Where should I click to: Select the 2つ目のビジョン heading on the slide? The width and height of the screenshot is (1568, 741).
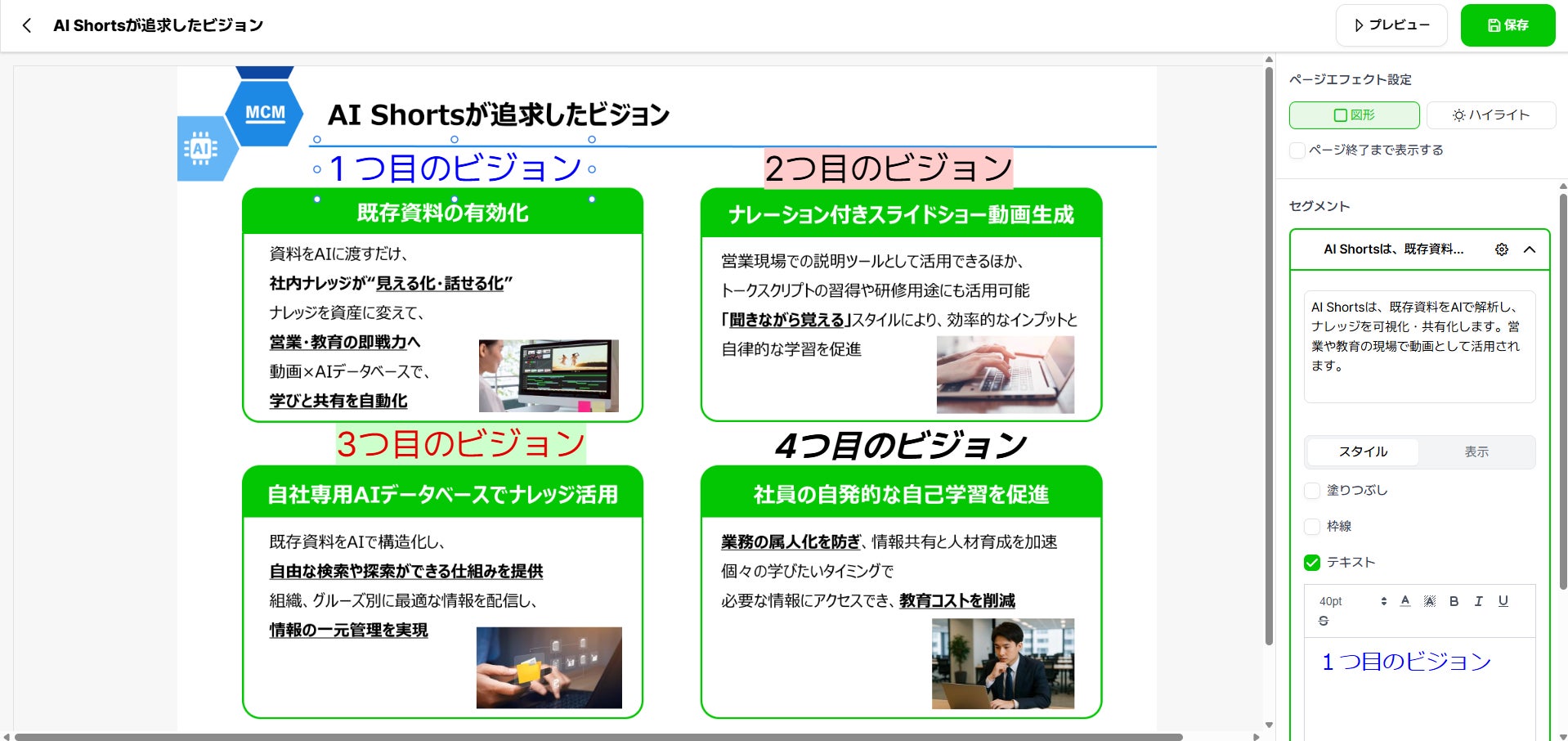tap(889, 168)
